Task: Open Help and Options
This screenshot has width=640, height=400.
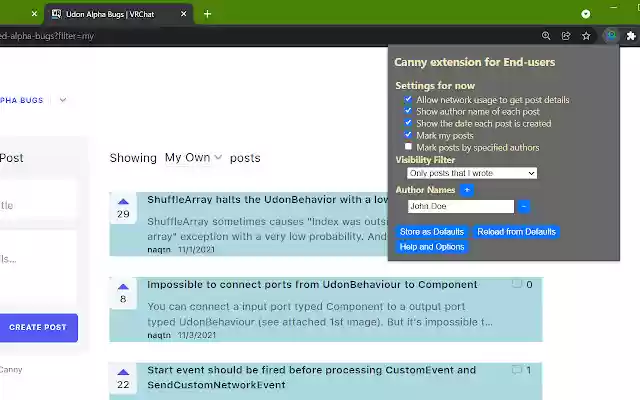Action: (x=432, y=247)
